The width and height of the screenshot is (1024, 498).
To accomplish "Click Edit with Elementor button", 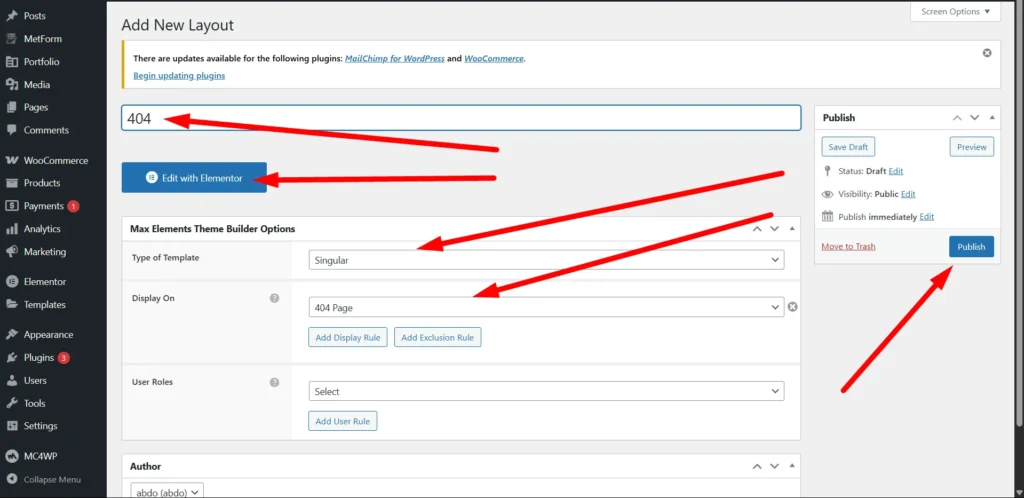I will (x=194, y=178).
